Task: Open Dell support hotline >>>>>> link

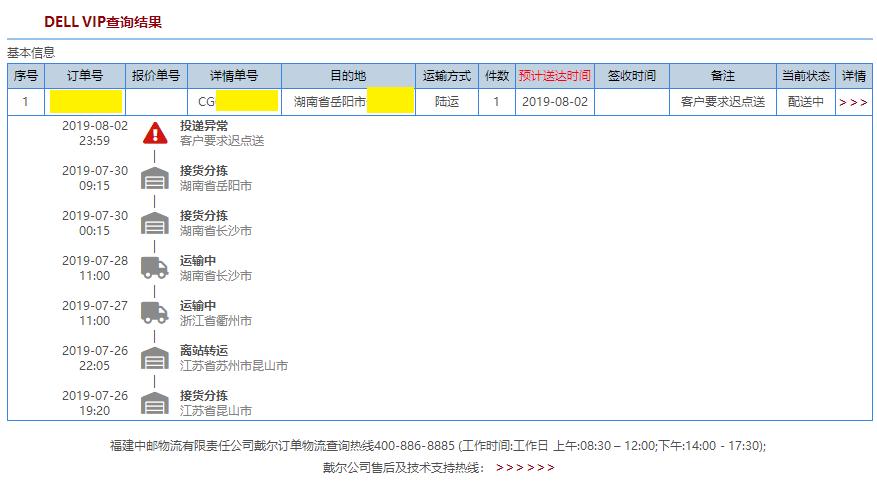Action: (525, 468)
